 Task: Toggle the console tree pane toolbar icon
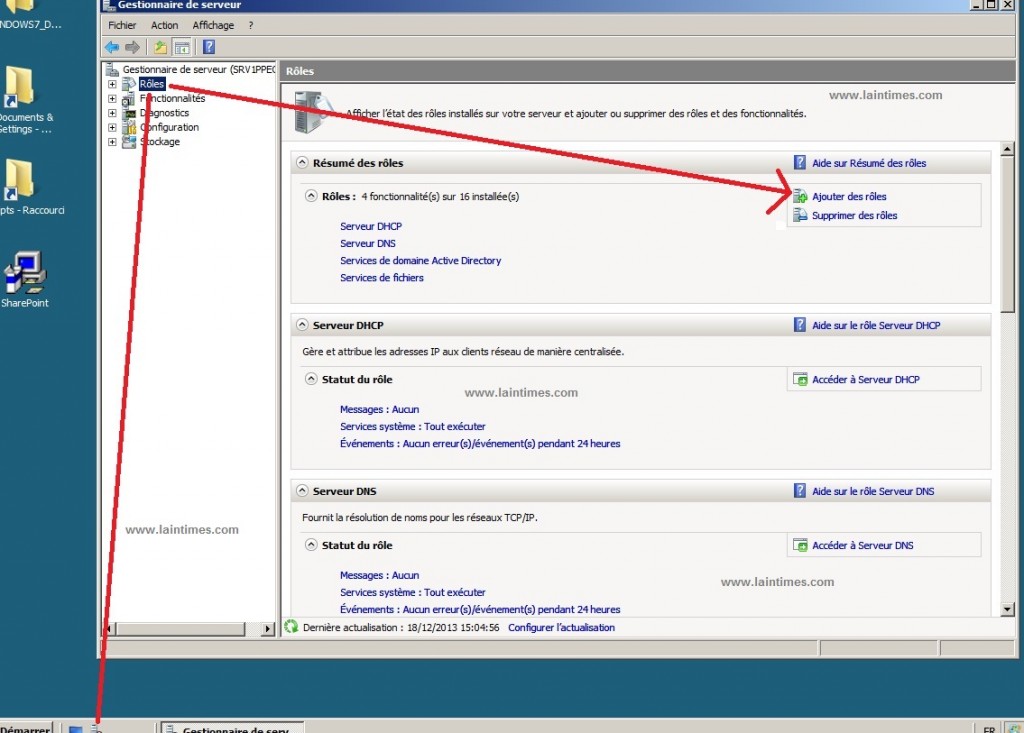tap(182, 47)
